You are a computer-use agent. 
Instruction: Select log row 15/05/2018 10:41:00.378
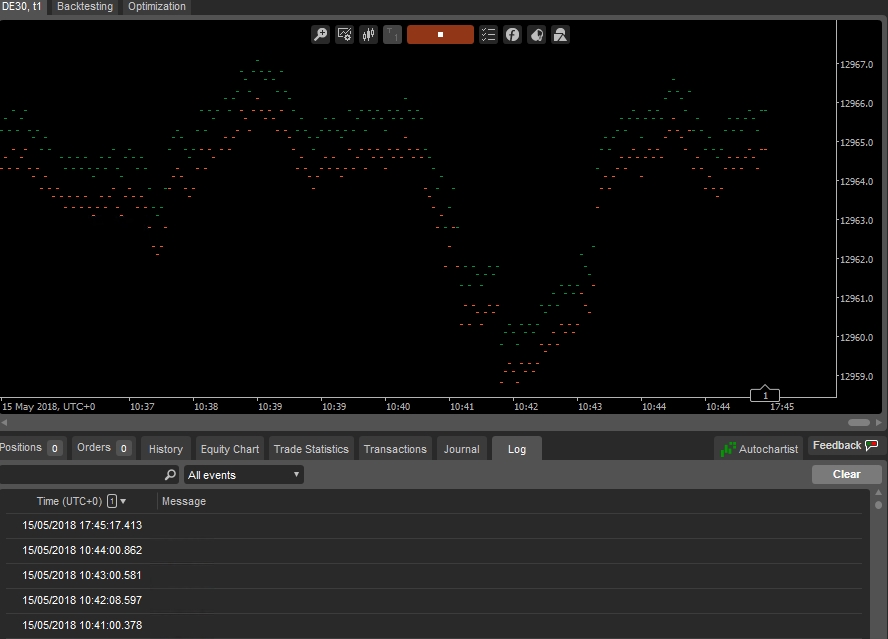(434, 625)
